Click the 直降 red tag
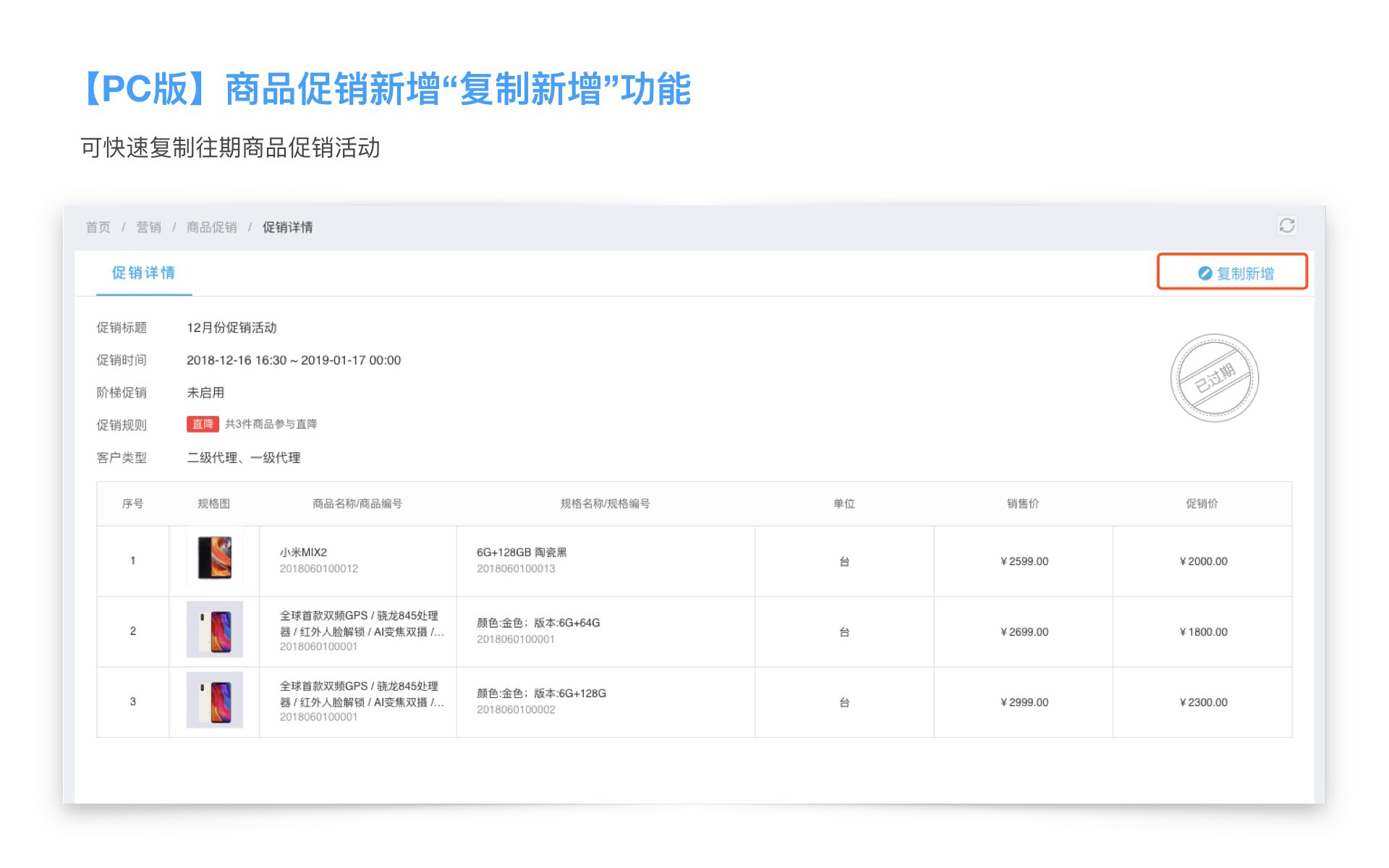 click(x=203, y=424)
